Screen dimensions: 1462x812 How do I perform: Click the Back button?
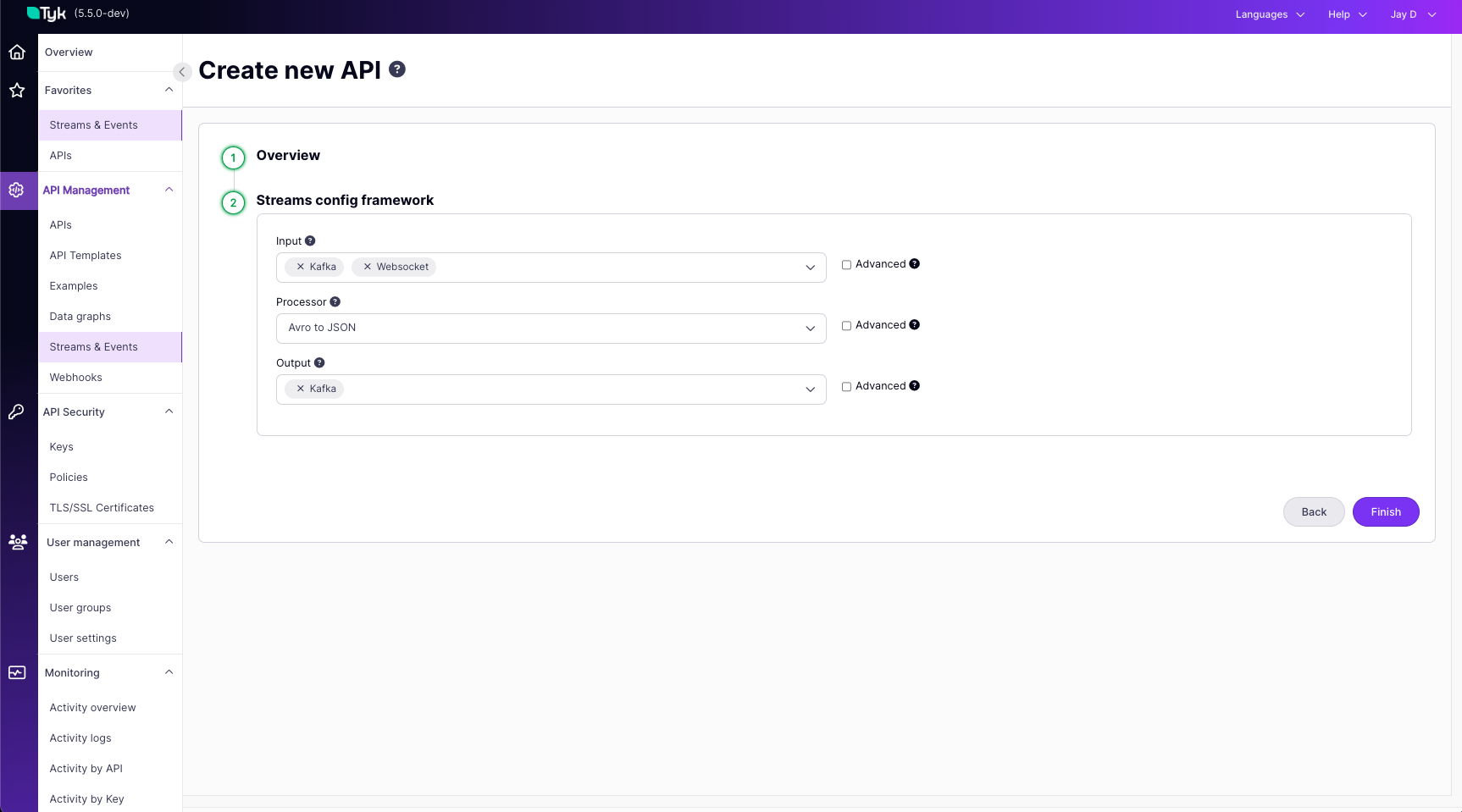(1313, 512)
